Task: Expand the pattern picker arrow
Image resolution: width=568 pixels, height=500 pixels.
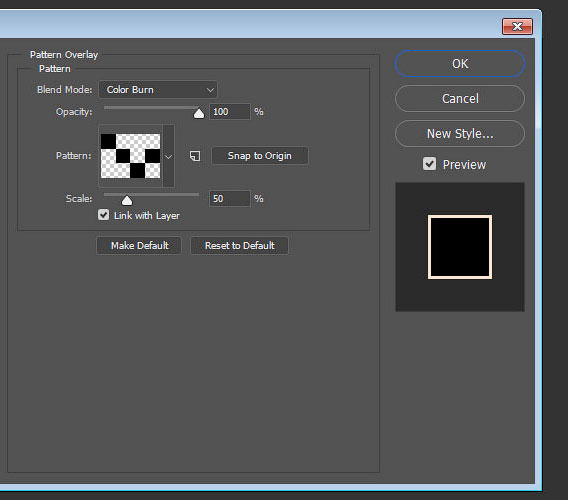Action: tap(168, 156)
